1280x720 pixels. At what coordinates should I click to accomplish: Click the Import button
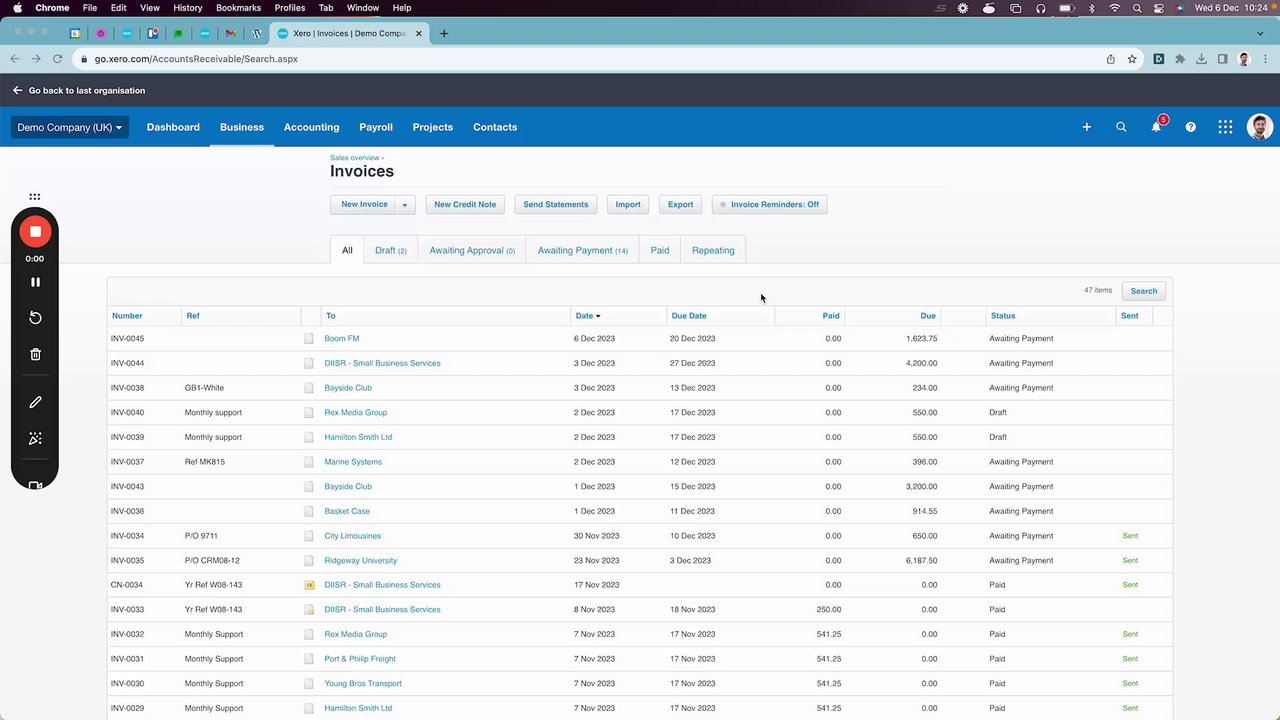click(x=628, y=204)
